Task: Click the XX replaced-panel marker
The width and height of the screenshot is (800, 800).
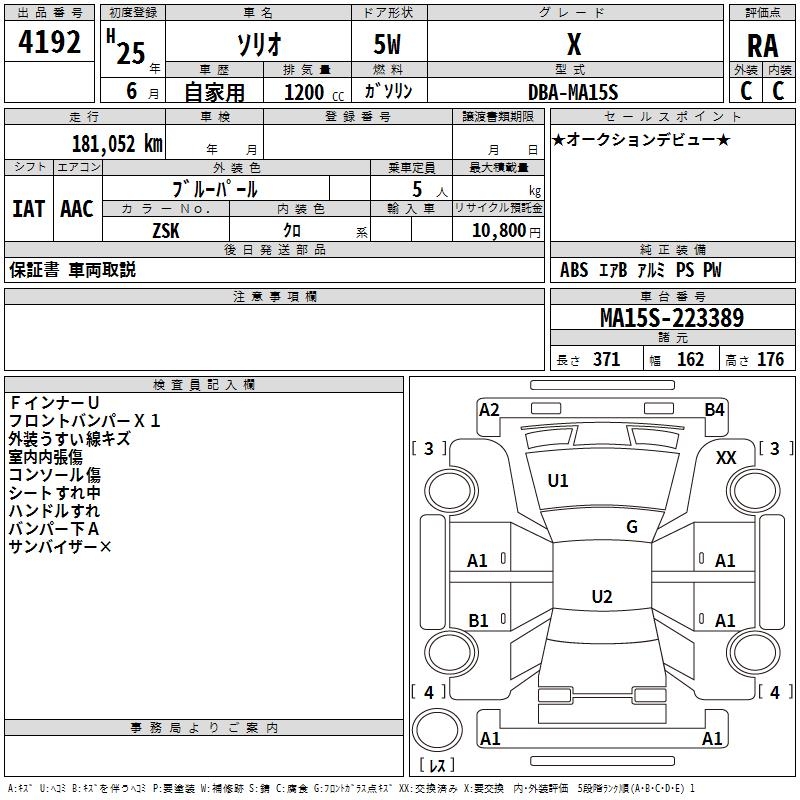Action: pos(726,457)
